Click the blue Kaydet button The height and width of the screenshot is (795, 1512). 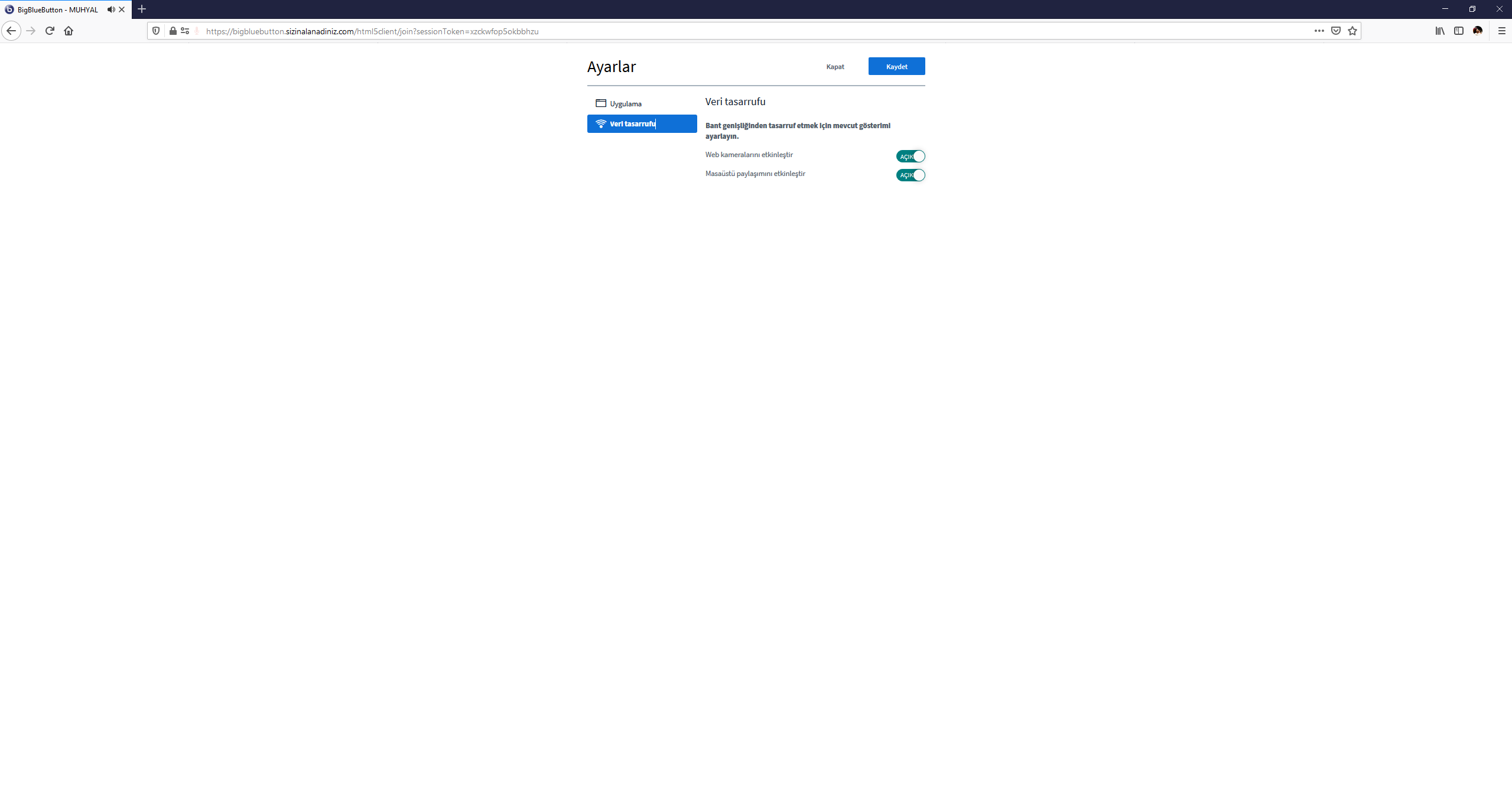[896, 66]
